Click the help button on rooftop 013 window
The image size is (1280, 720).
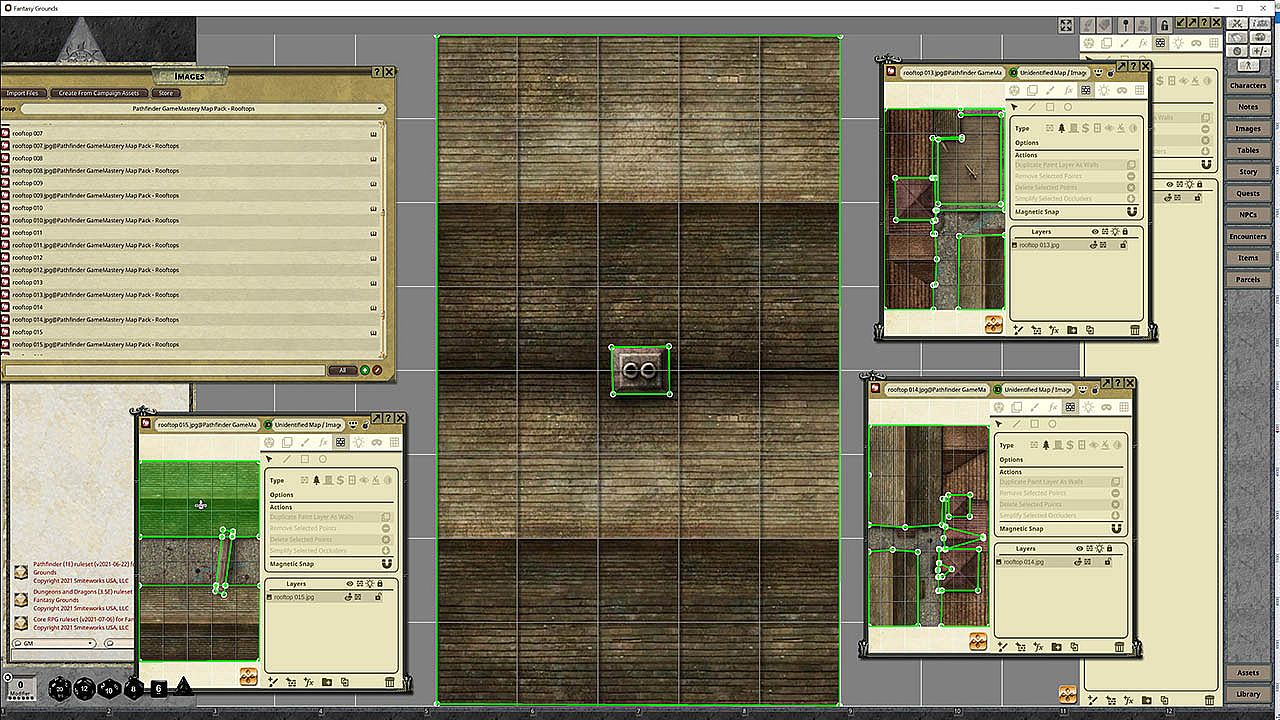pos(1133,66)
